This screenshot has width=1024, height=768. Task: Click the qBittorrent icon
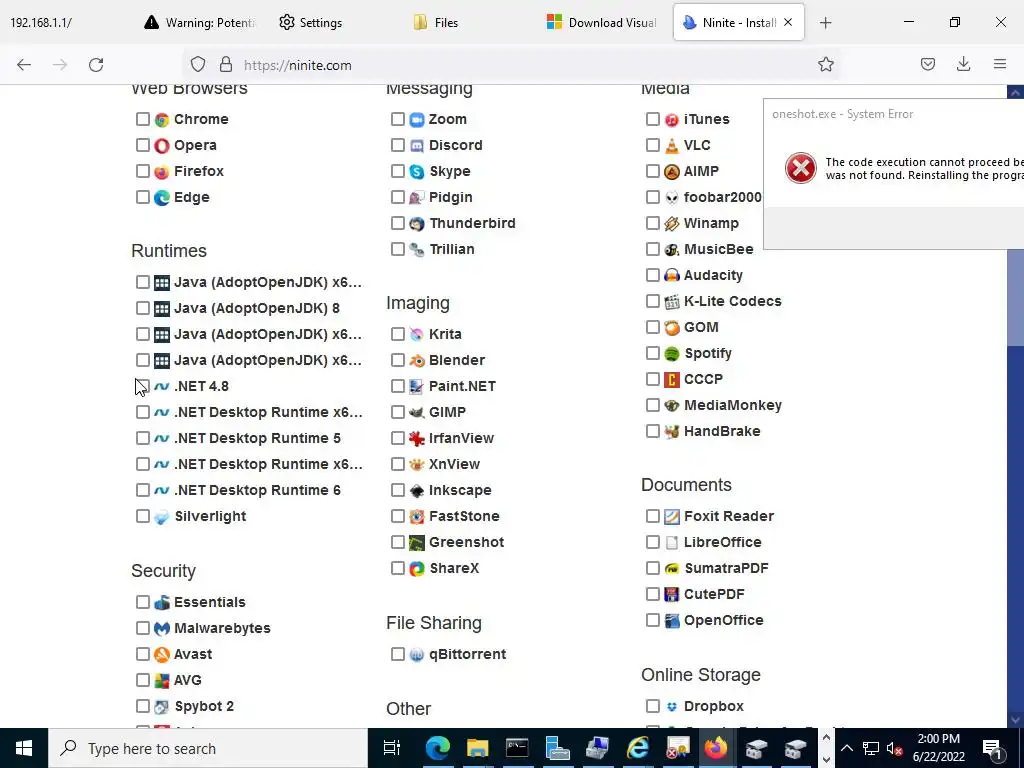tap(417, 654)
